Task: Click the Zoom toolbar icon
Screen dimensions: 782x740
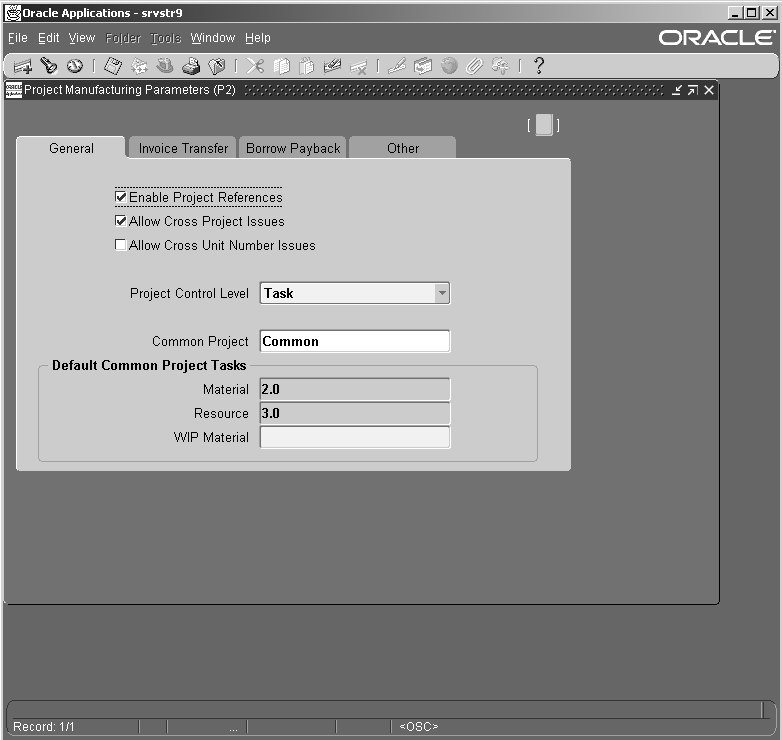Action: (423, 66)
